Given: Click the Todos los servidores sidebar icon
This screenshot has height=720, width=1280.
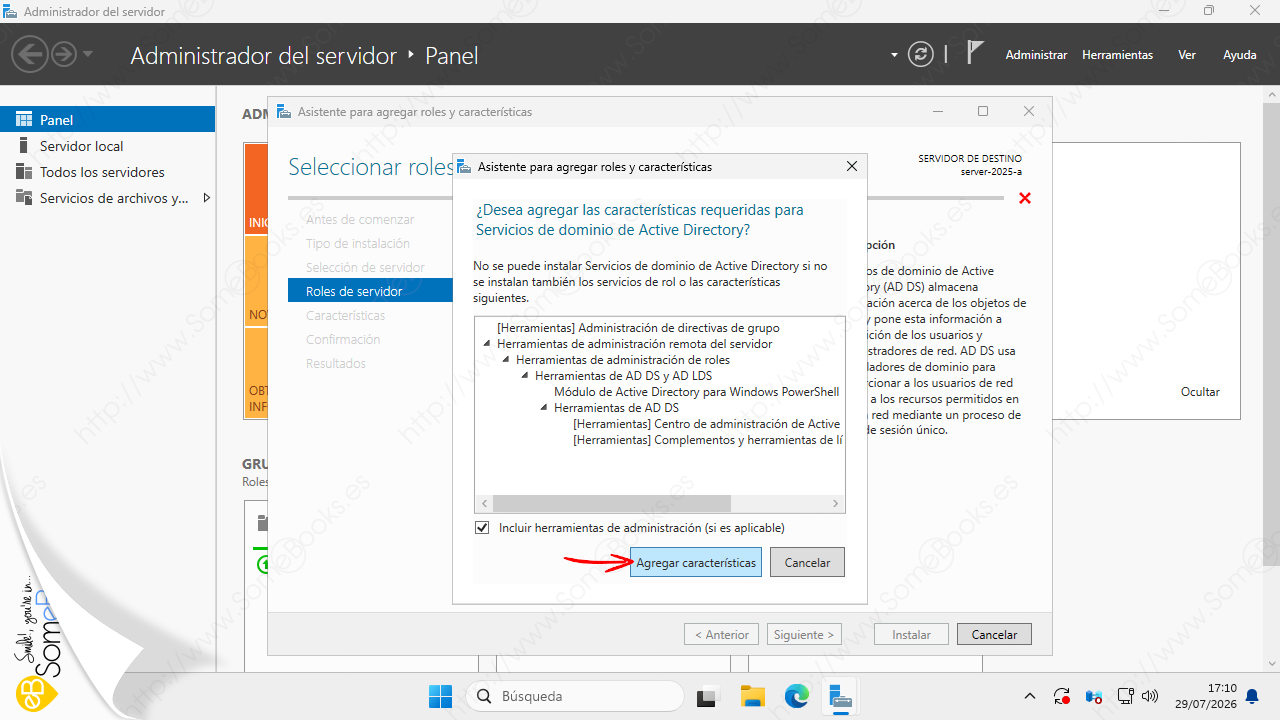Looking at the screenshot, I should click(24, 172).
